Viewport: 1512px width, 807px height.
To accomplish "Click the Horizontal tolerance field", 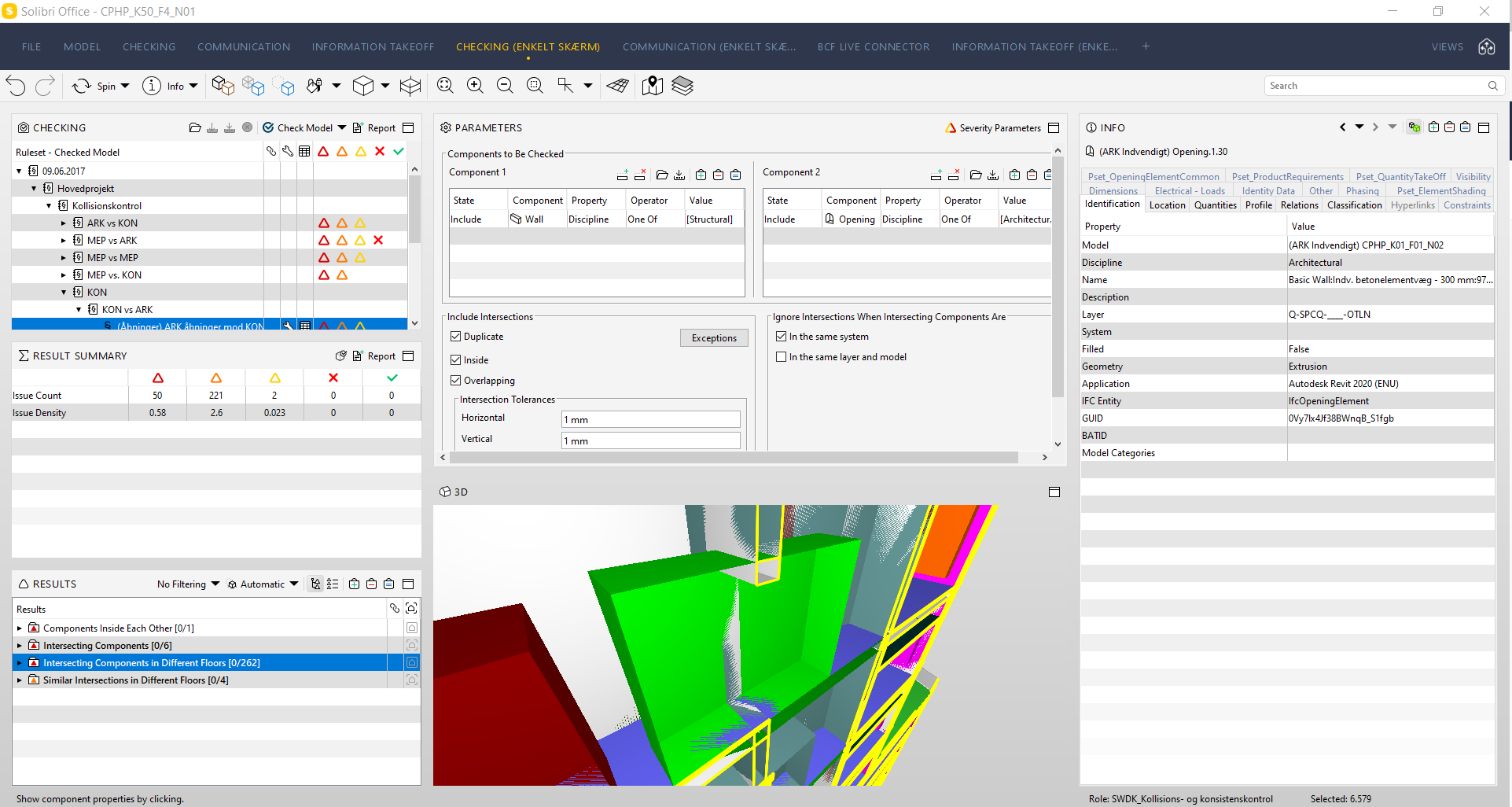I will point(650,419).
